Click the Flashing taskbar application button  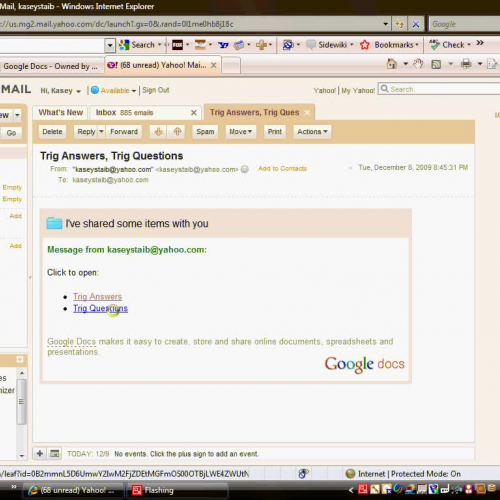pos(177,490)
